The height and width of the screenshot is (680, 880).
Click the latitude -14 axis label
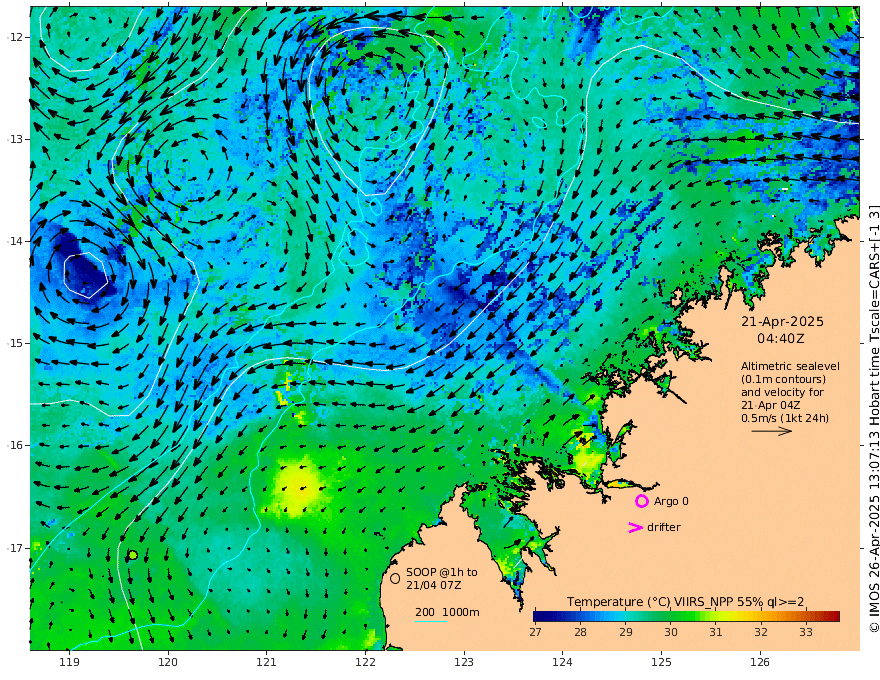[15, 241]
